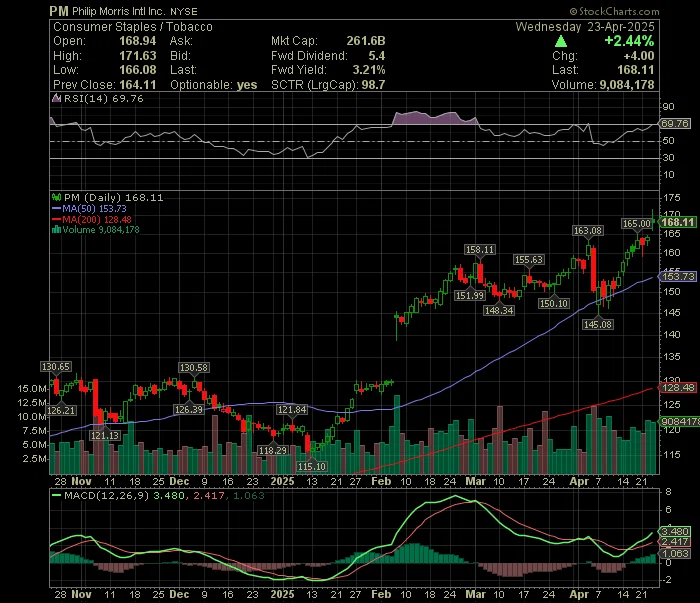The height and width of the screenshot is (603, 700).
Task: Click the 151.99 price low label
Action: [x=470, y=295]
